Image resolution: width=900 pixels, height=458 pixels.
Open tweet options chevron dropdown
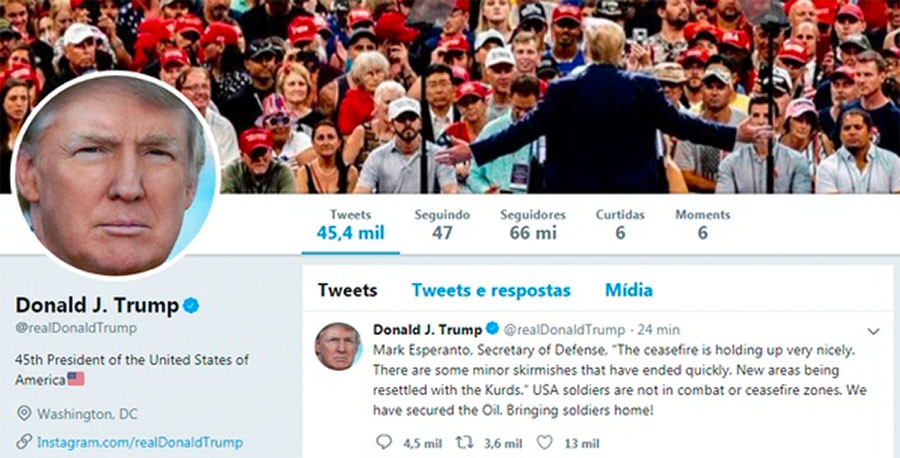click(874, 331)
